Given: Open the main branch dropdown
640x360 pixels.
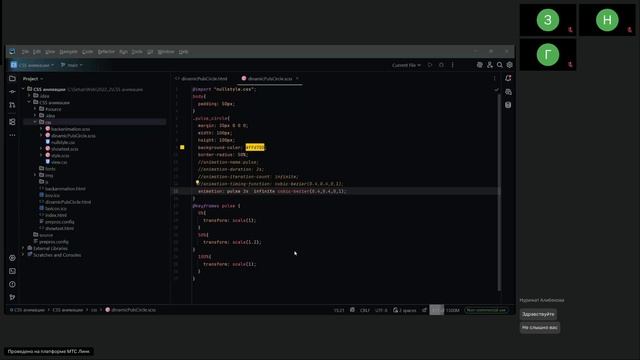Looking at the screenshot, I should click(72, 65).
